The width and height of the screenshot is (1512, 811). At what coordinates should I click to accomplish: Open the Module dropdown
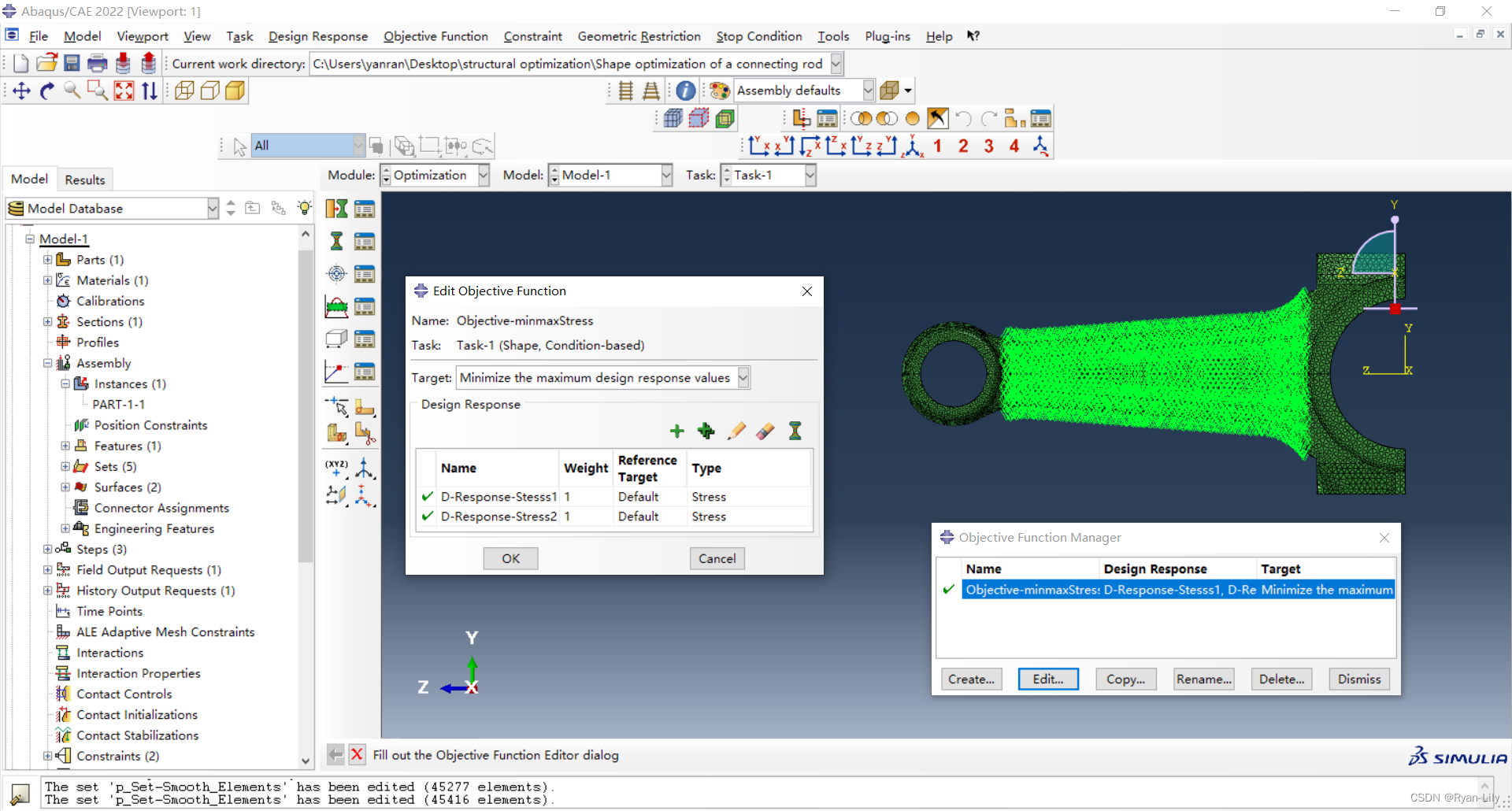point(484,175)
